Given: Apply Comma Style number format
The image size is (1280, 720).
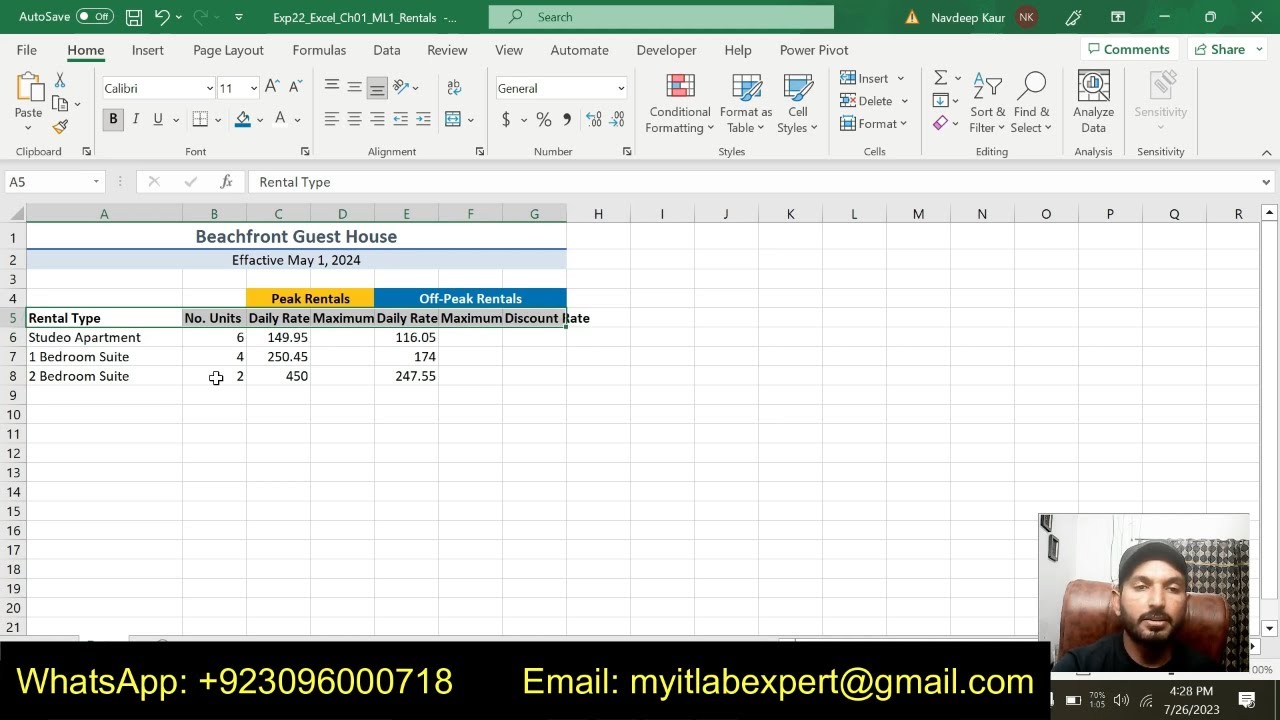Looking at the screenshot, I should (567, 119).
